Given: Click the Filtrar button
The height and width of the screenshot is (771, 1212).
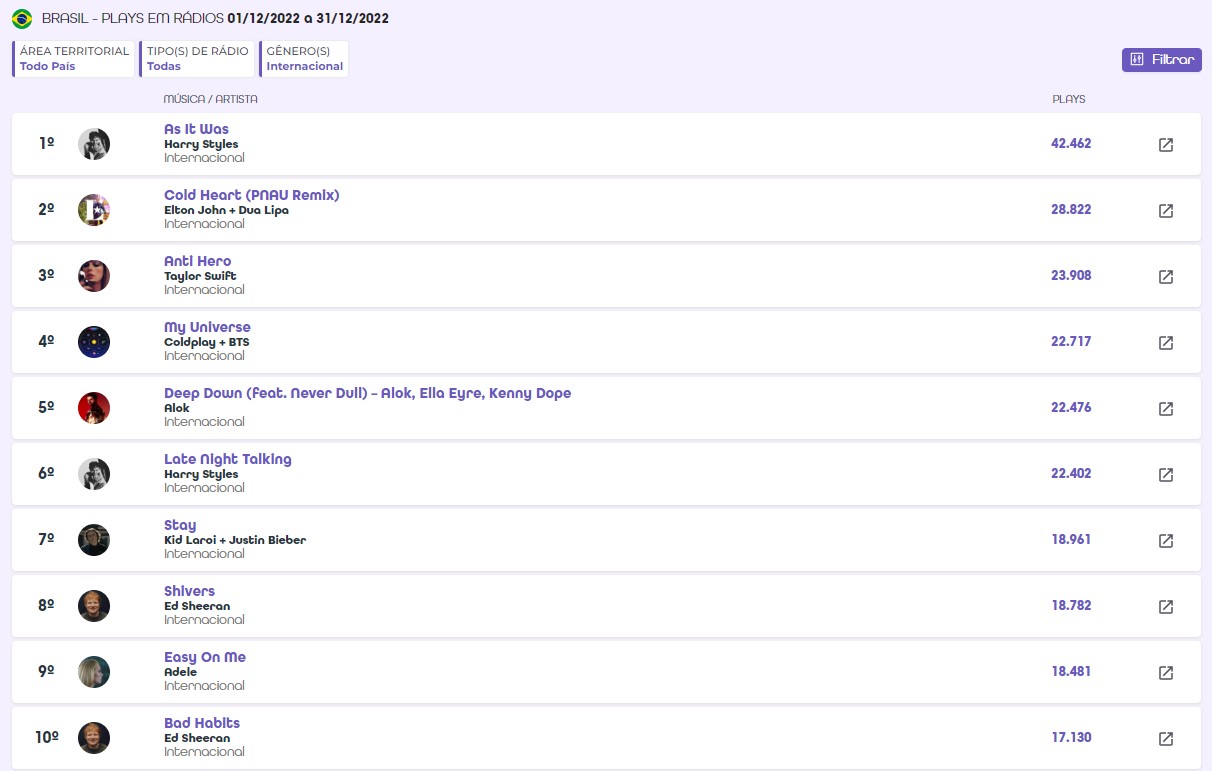Looking at the screenshot, I should click(1162, 60).
